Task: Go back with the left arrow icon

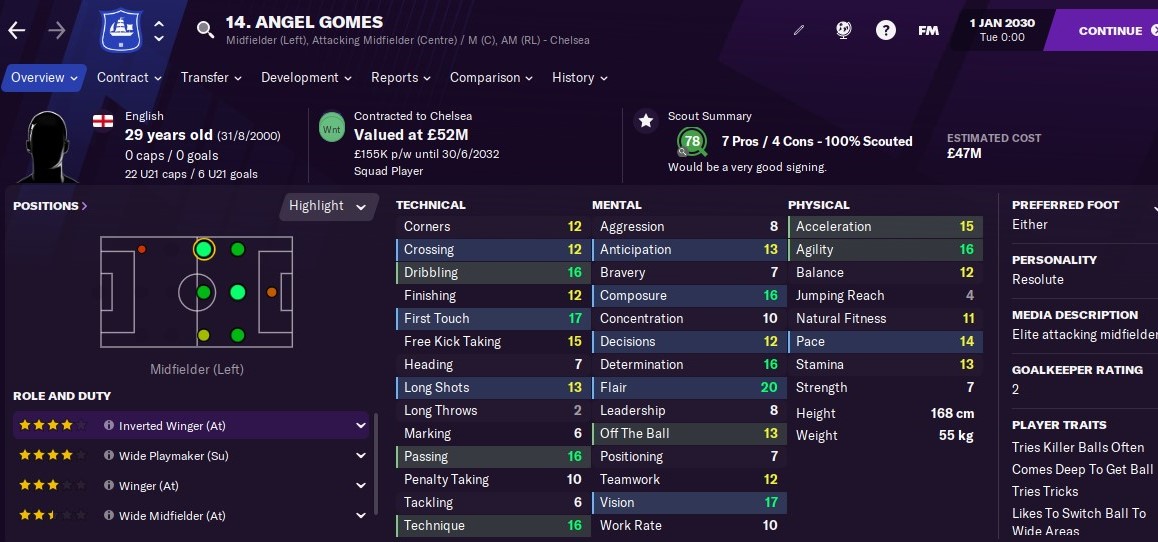Action: [16, 30]
